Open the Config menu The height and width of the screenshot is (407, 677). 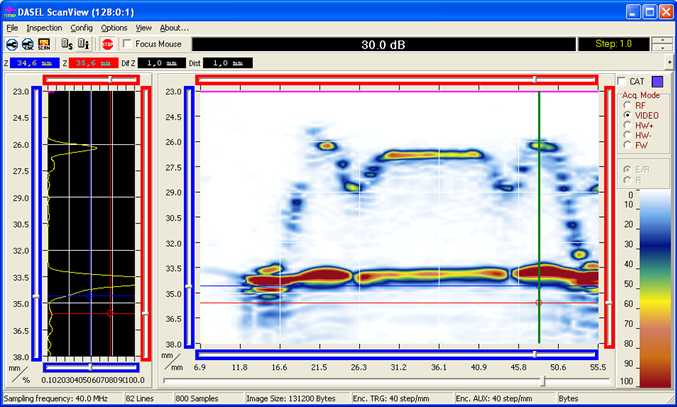pos(82,28)
